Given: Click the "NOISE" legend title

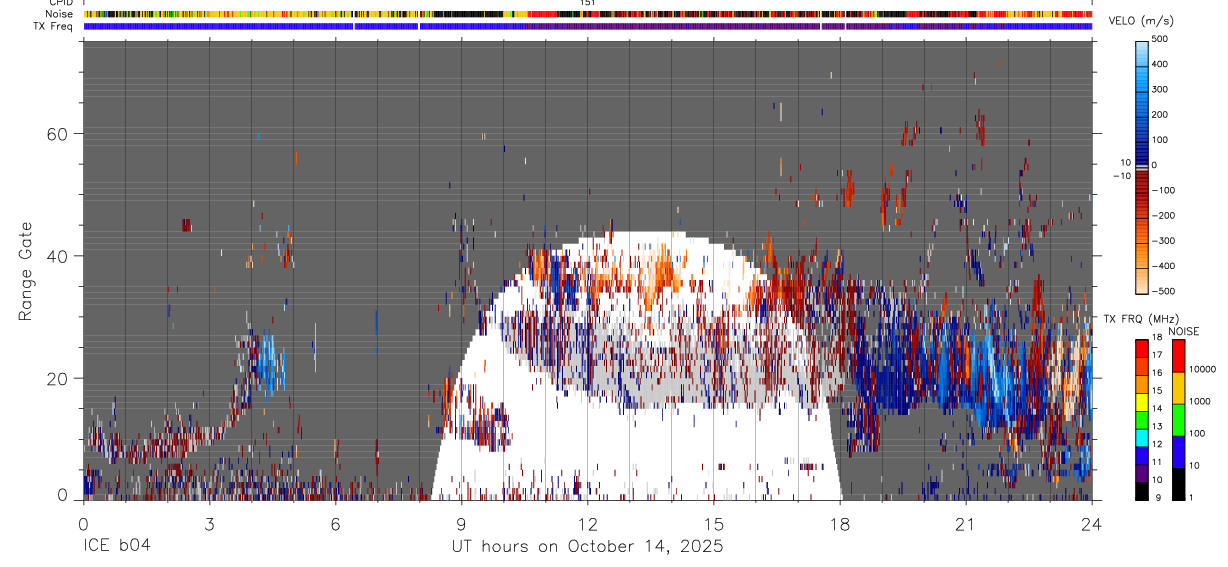Looking at the screenshot, I should 1183,331.
